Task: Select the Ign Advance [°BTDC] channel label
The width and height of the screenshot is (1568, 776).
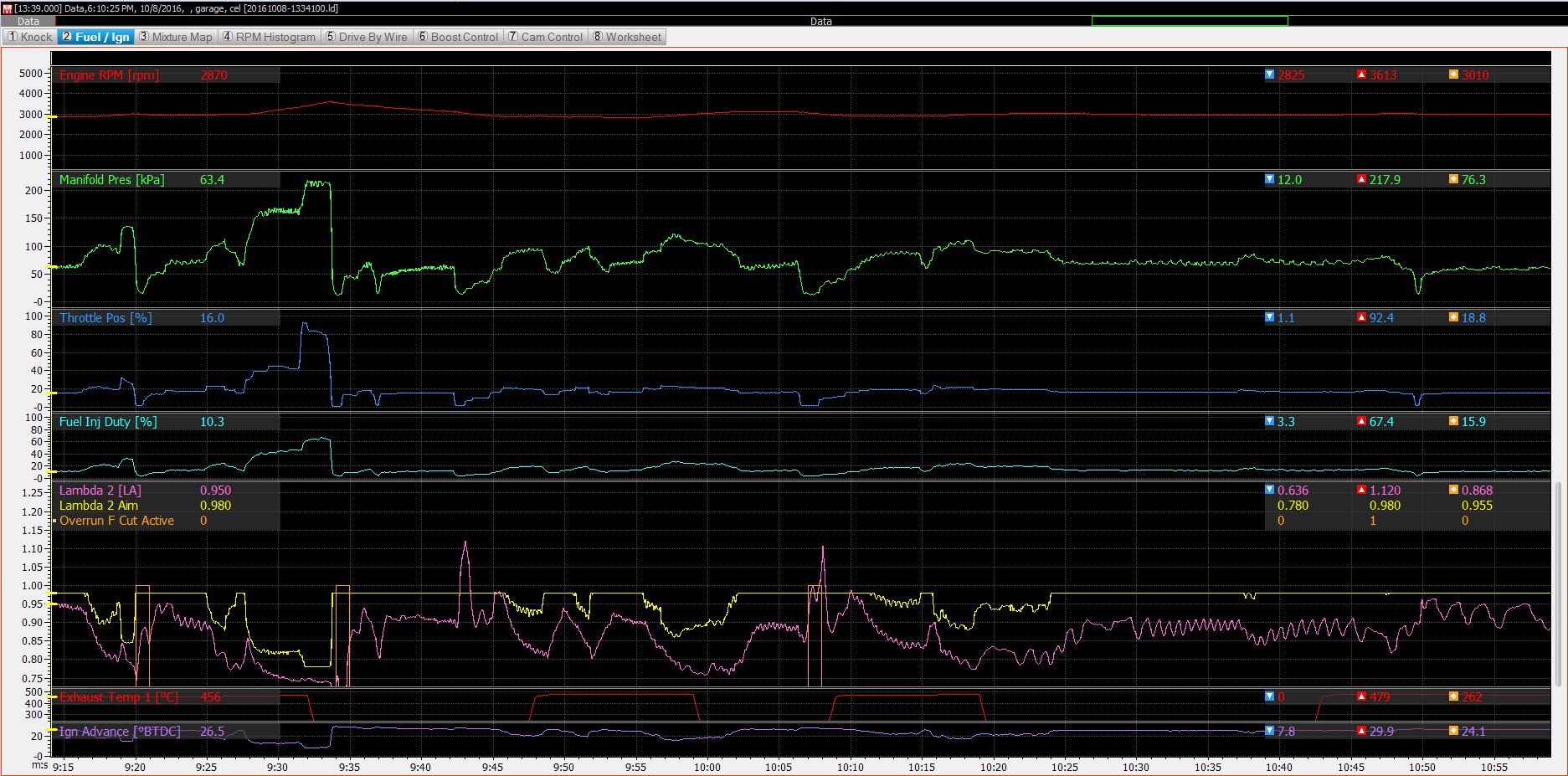Action: click(x=120, y=731)
